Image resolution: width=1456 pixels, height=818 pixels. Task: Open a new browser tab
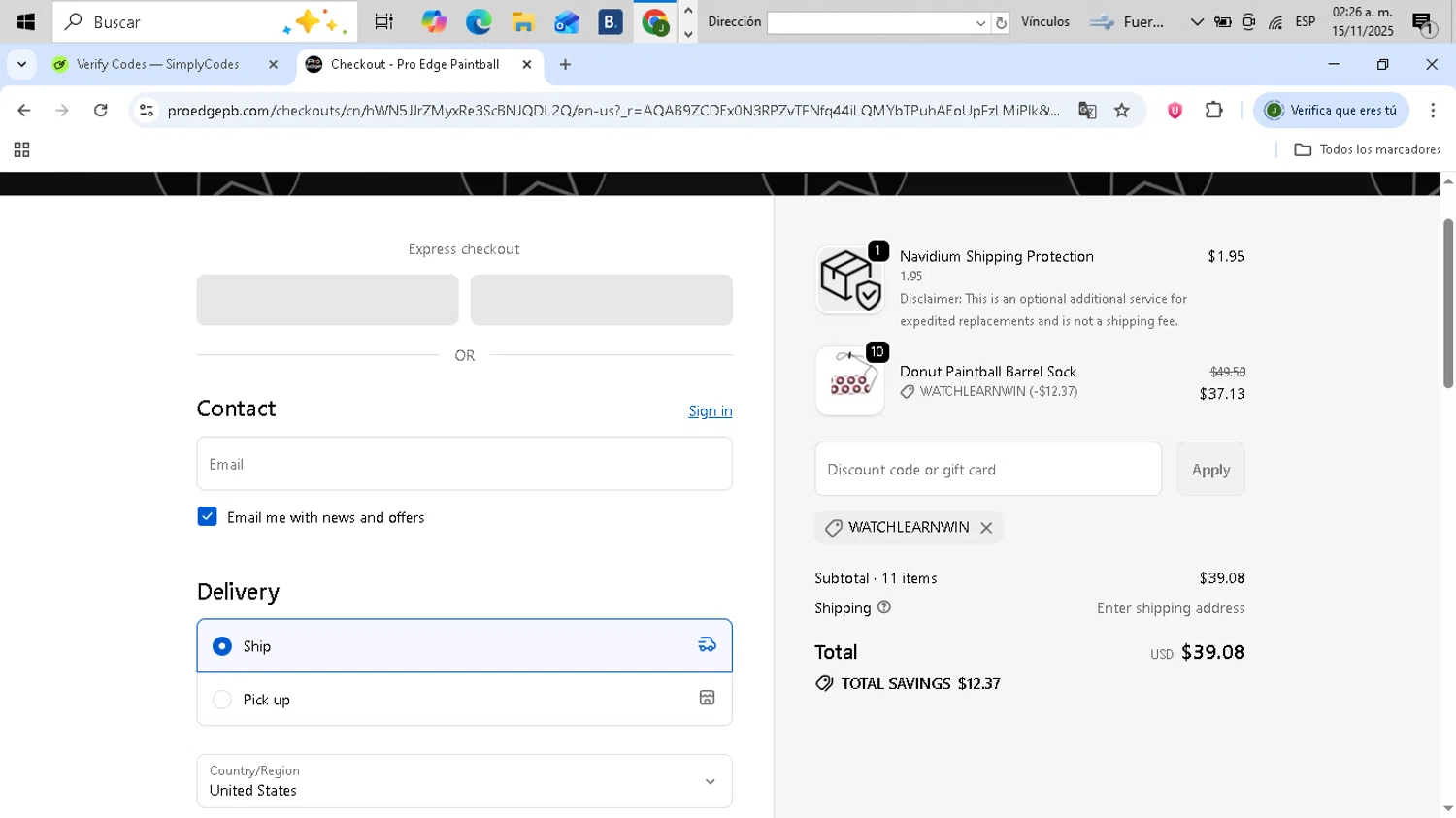[565, 64]
